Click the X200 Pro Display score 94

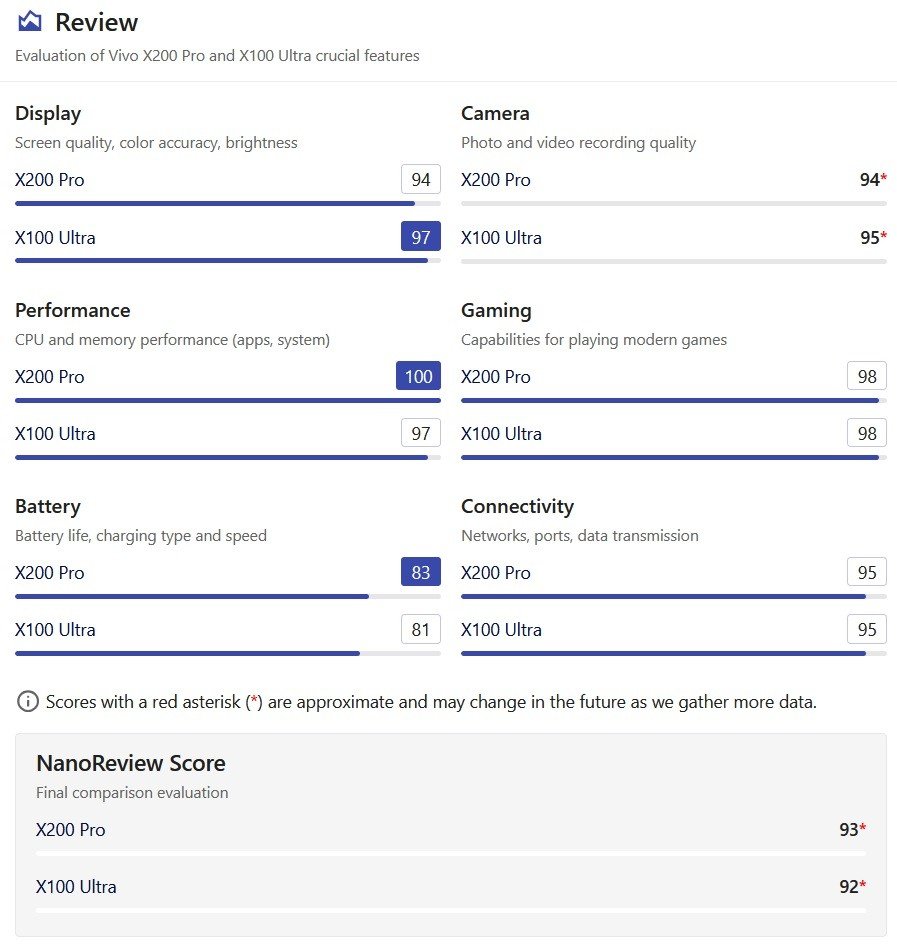point(421,180)
